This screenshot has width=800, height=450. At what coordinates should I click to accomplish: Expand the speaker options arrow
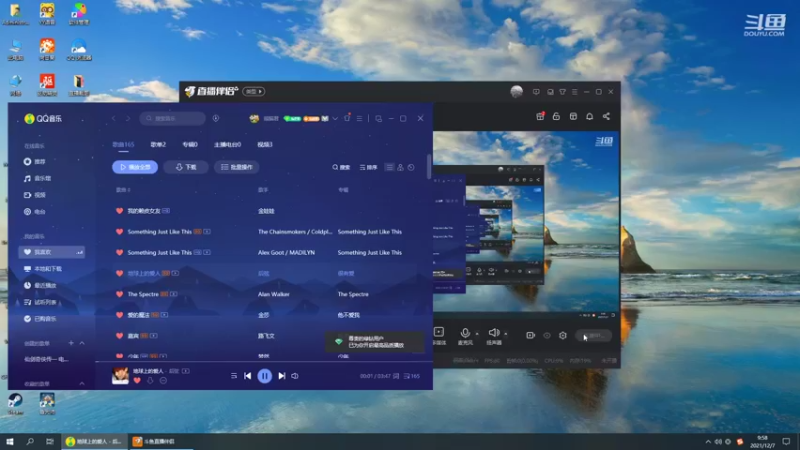(506, 334)
